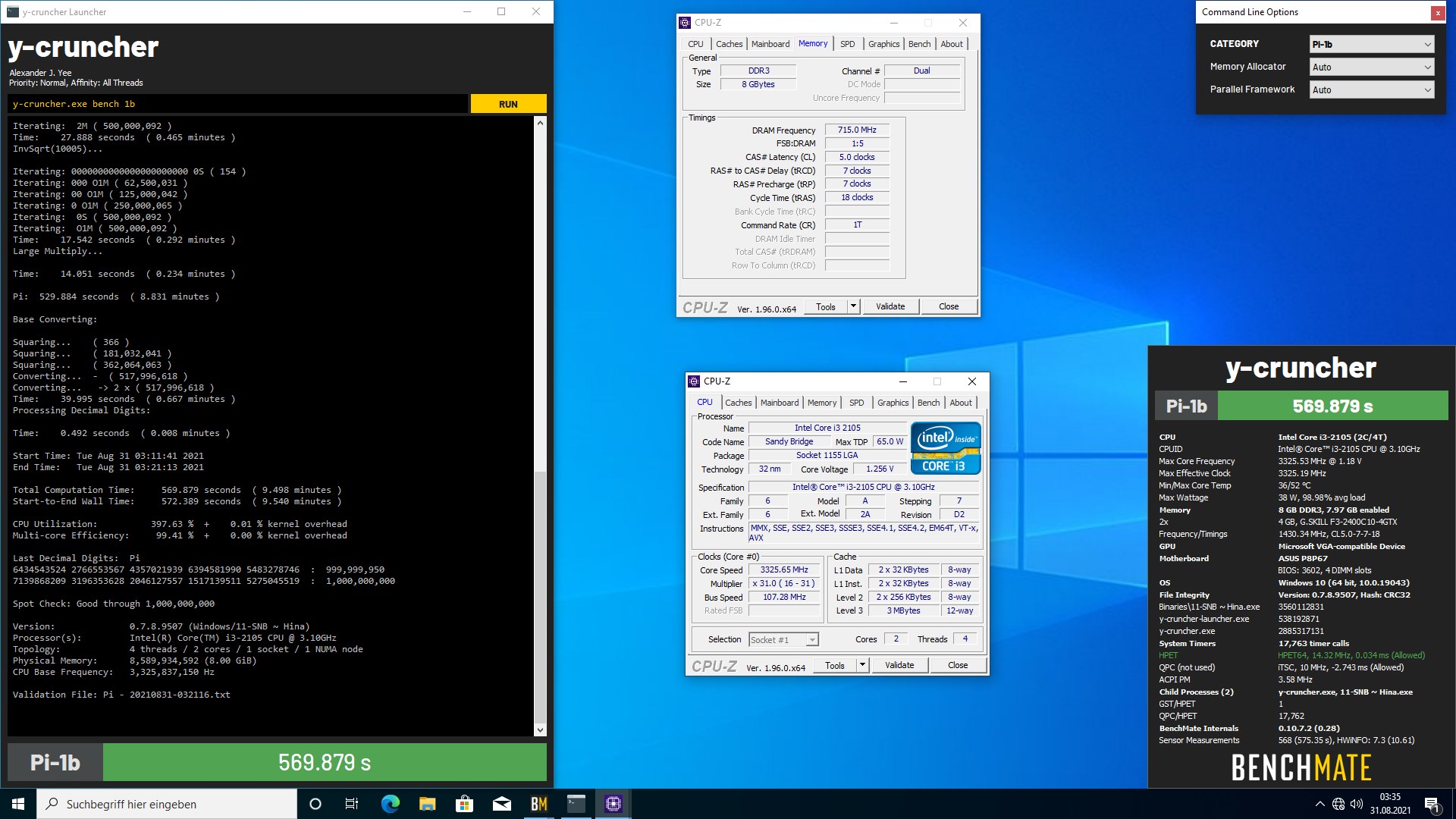Open the Parallel Framework dropdown
Viewport: 1456px width, 819px height.
[x=1371, y=89]
